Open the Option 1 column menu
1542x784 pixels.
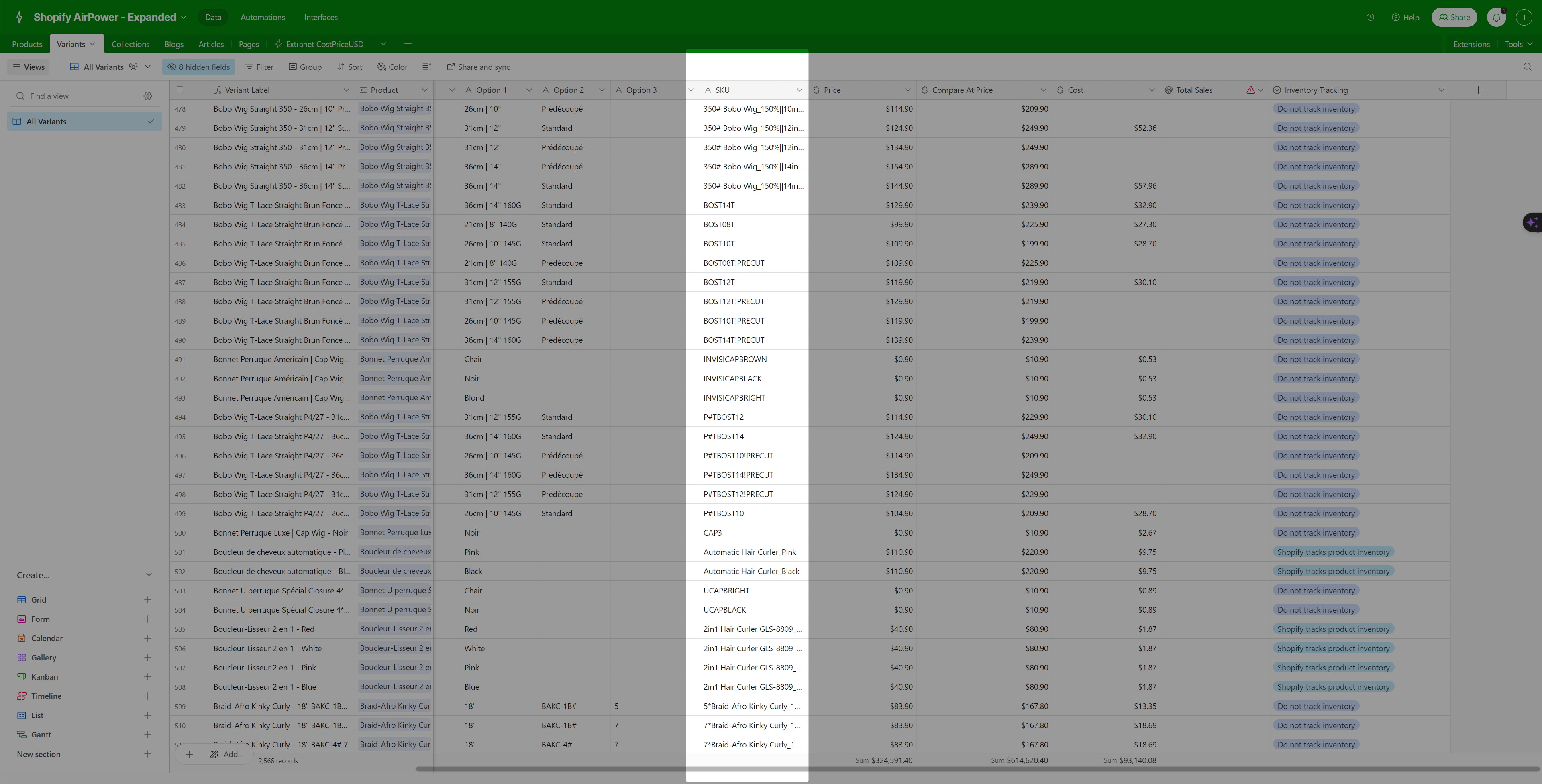pyautogui.click(x=529, y=90)
